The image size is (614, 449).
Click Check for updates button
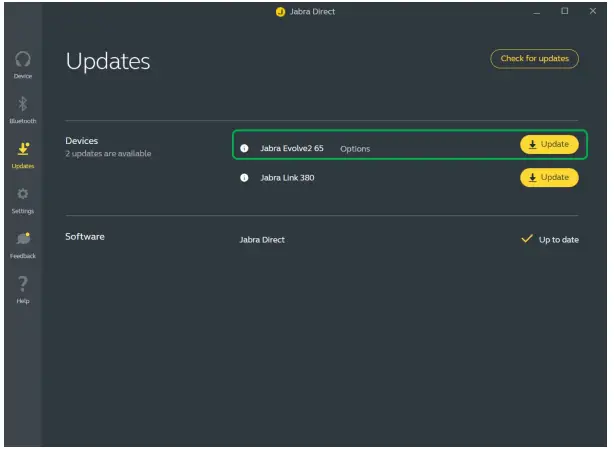(x=535, y=59)
